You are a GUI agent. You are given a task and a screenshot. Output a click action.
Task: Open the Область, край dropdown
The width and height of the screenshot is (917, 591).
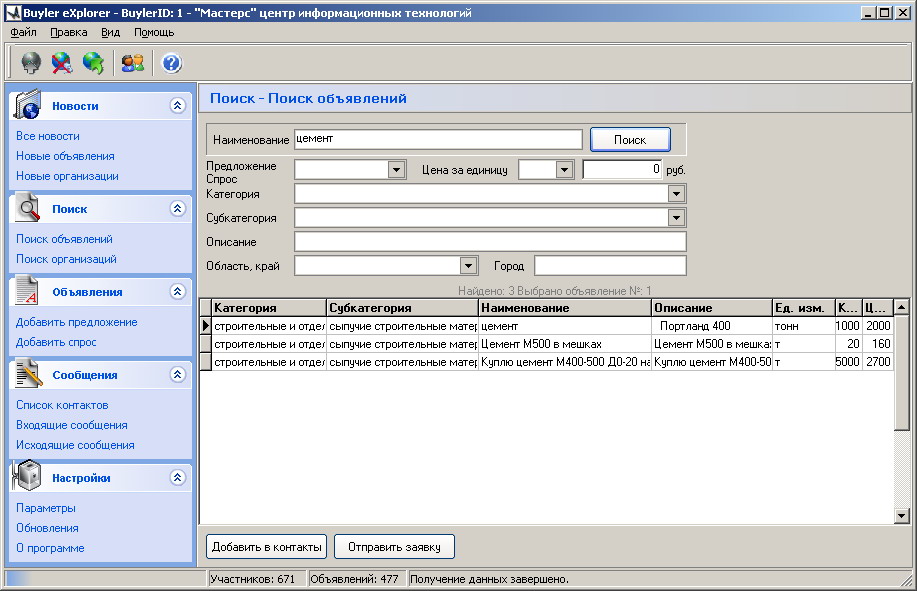click(467, 266)
